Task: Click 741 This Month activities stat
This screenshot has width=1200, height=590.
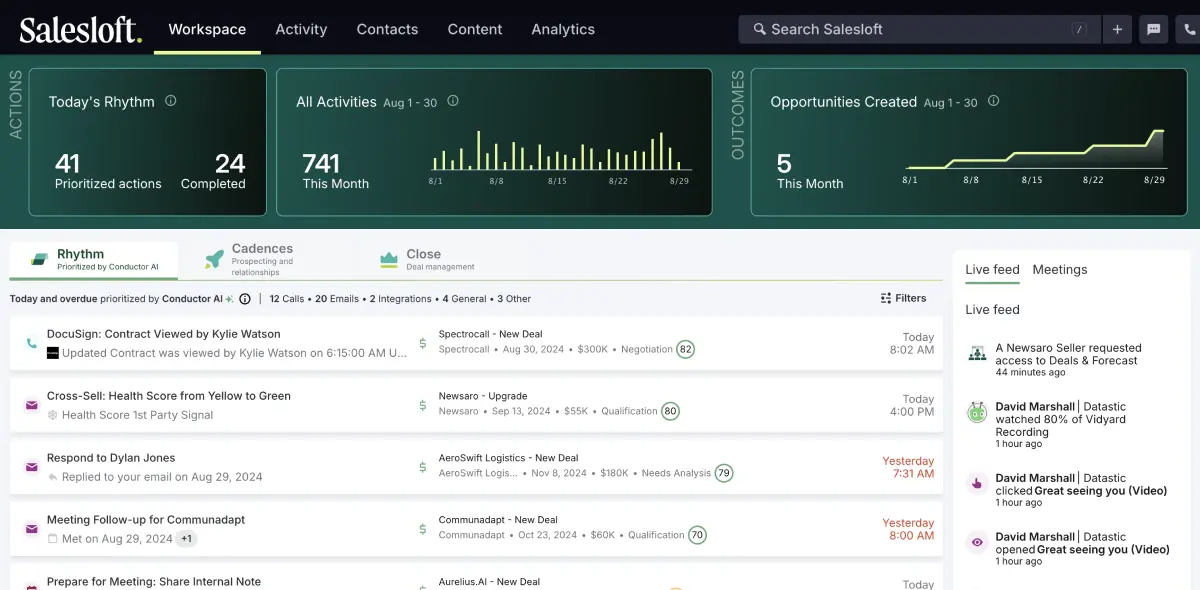Action: point(335,171)
